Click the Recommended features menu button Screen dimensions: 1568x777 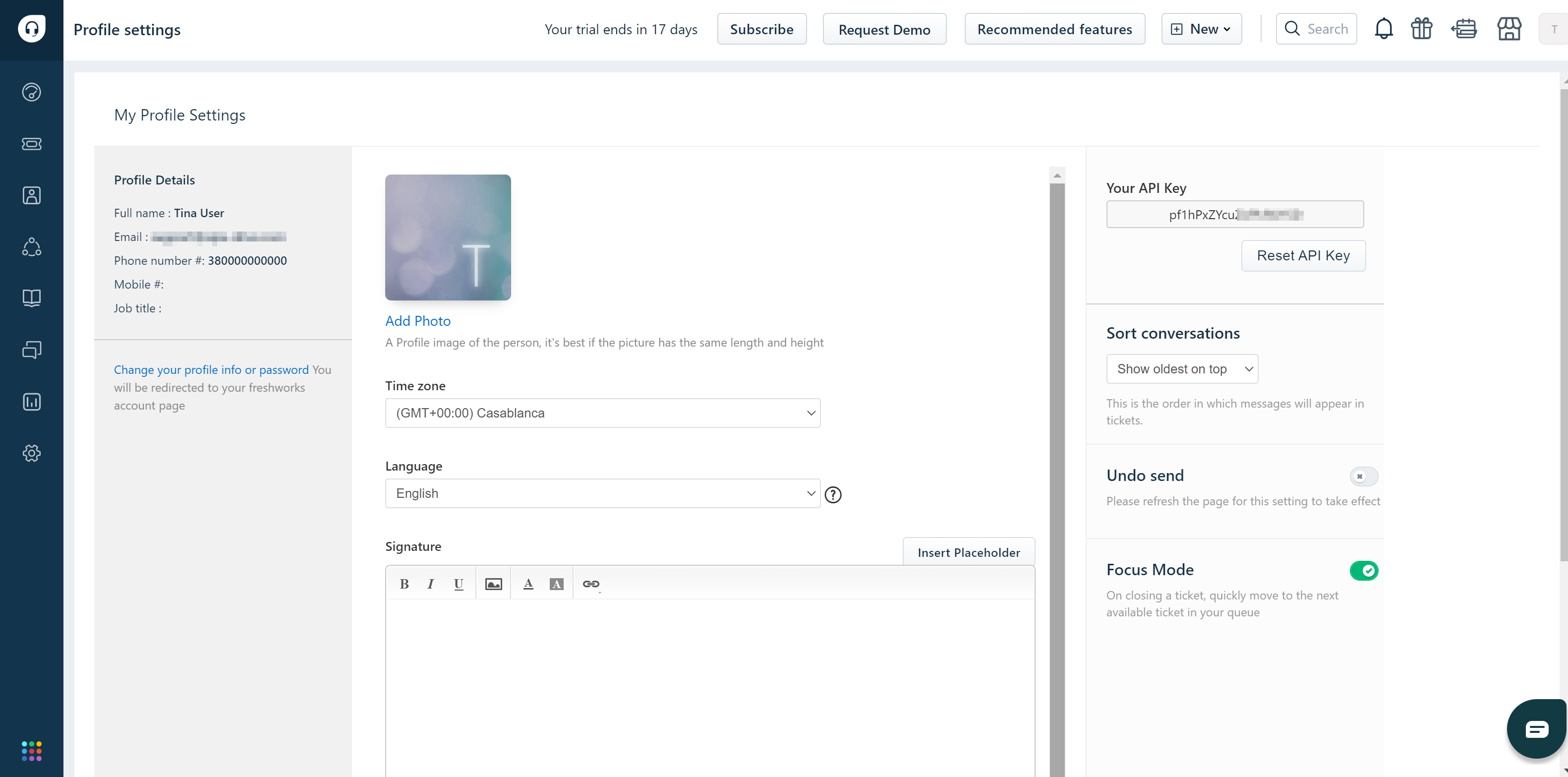[x=1054, y=28]
